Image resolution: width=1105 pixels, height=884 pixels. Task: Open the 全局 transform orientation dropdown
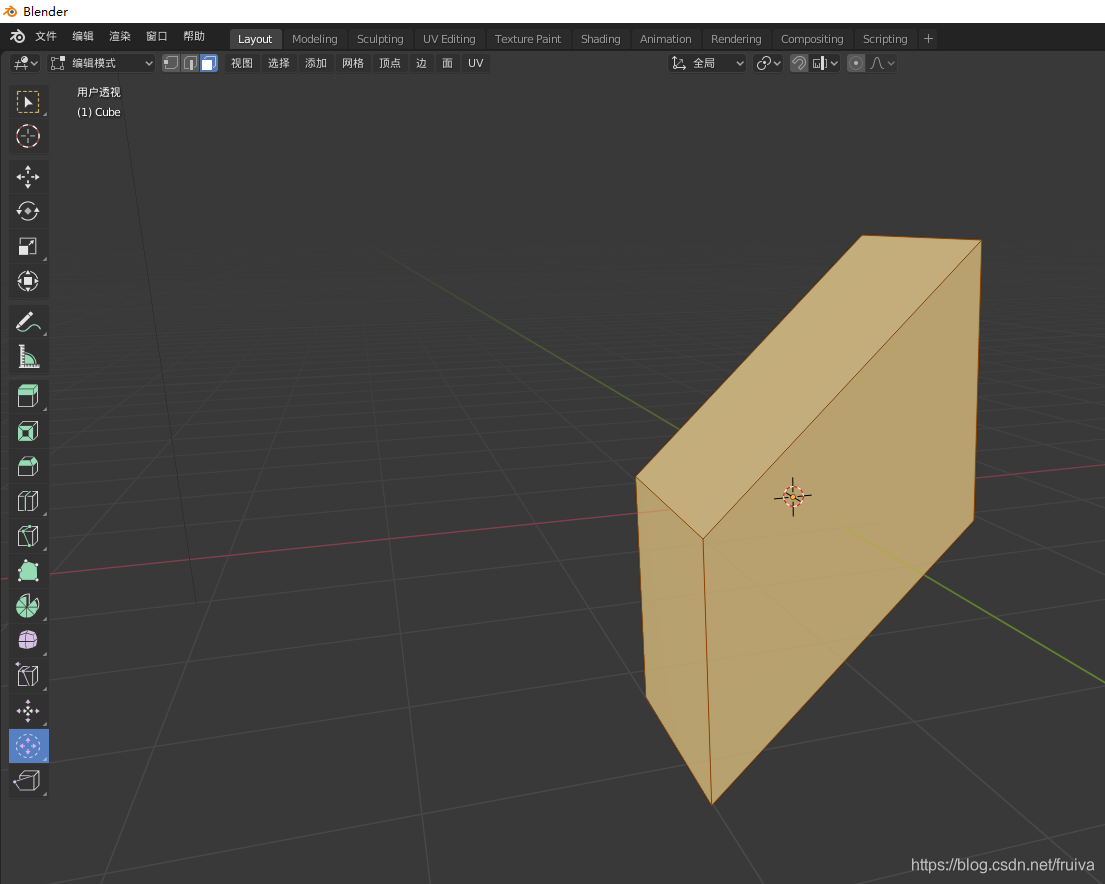[707, 63]
